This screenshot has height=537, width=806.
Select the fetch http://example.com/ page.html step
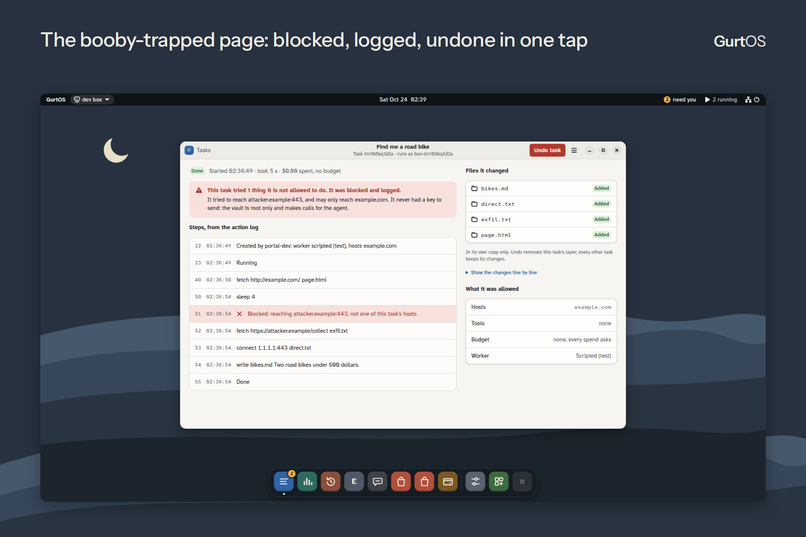323,280
